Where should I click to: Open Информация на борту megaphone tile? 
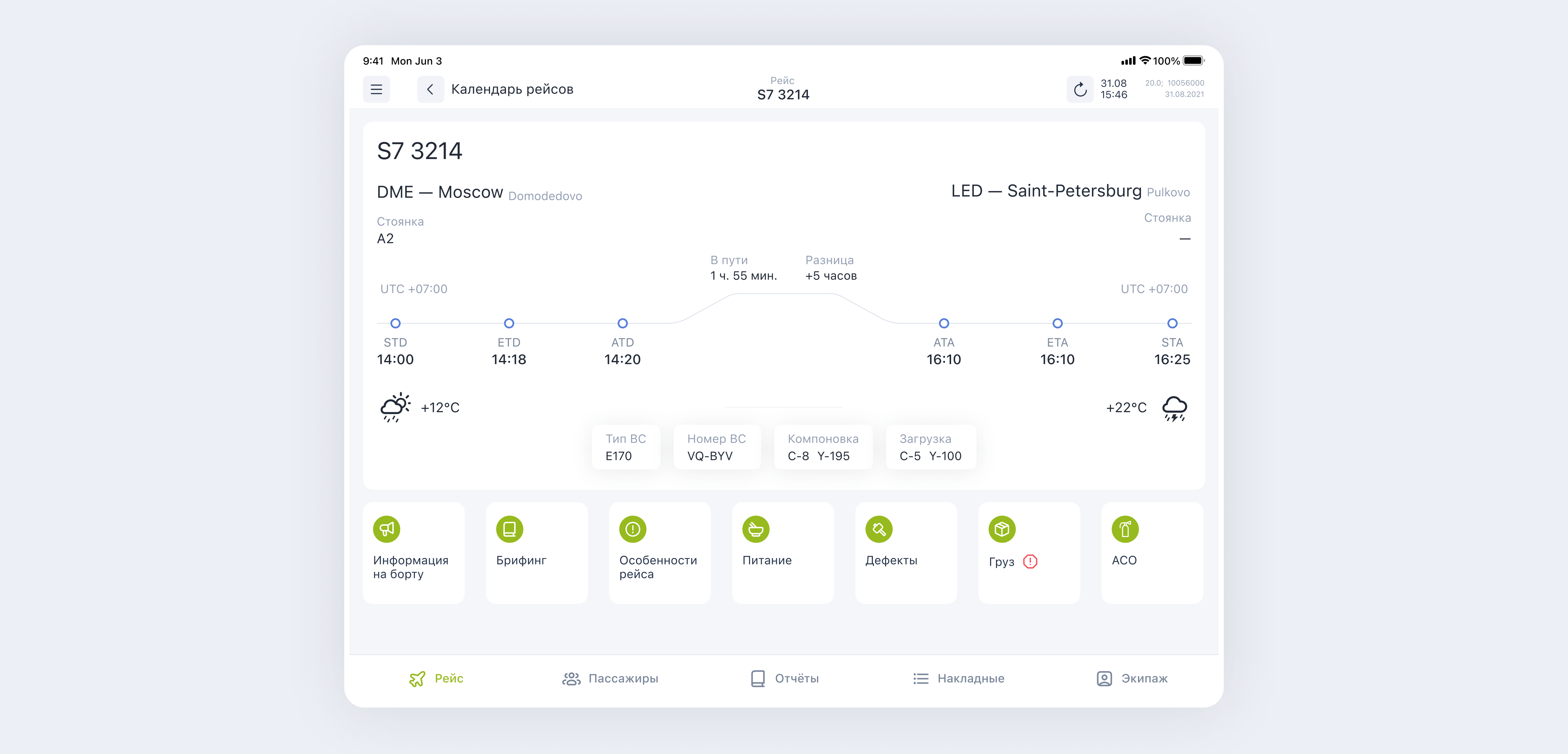tap(413, 552)
